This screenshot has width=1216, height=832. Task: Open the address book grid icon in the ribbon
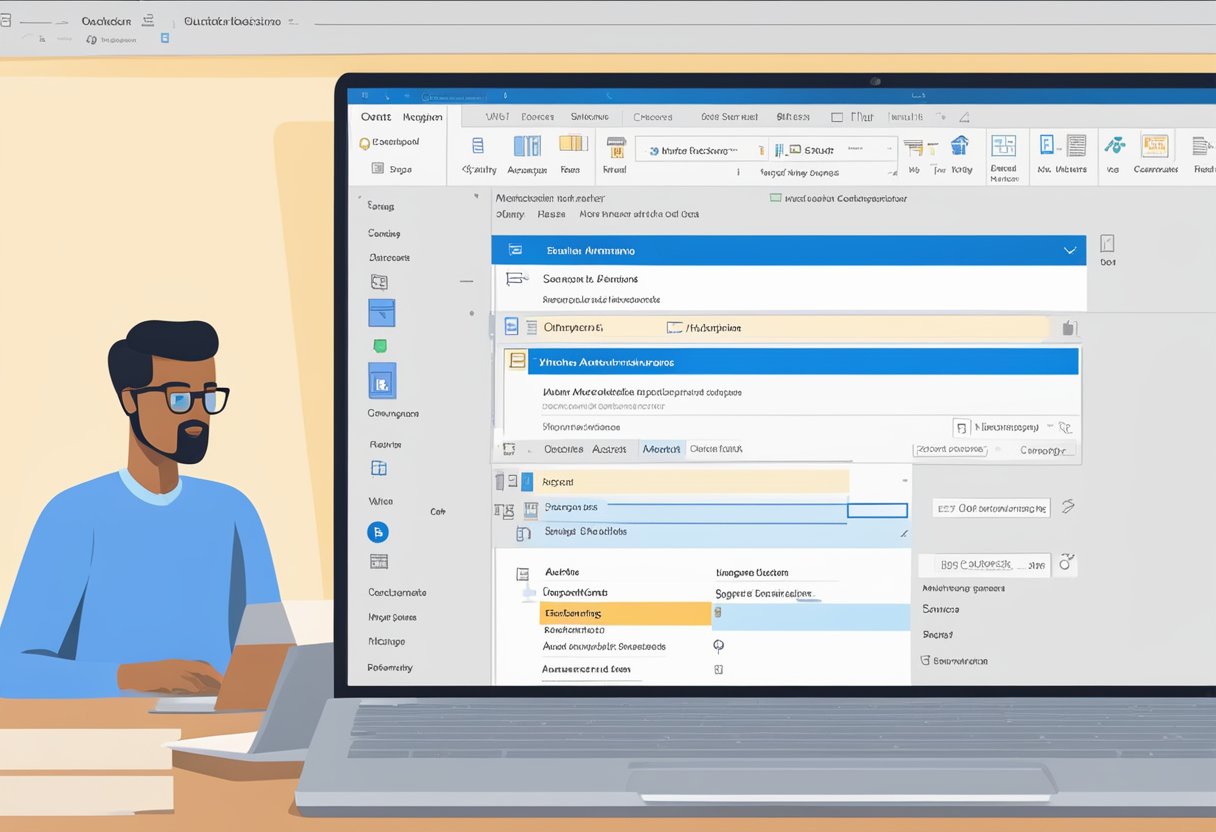coord(1002,146)
